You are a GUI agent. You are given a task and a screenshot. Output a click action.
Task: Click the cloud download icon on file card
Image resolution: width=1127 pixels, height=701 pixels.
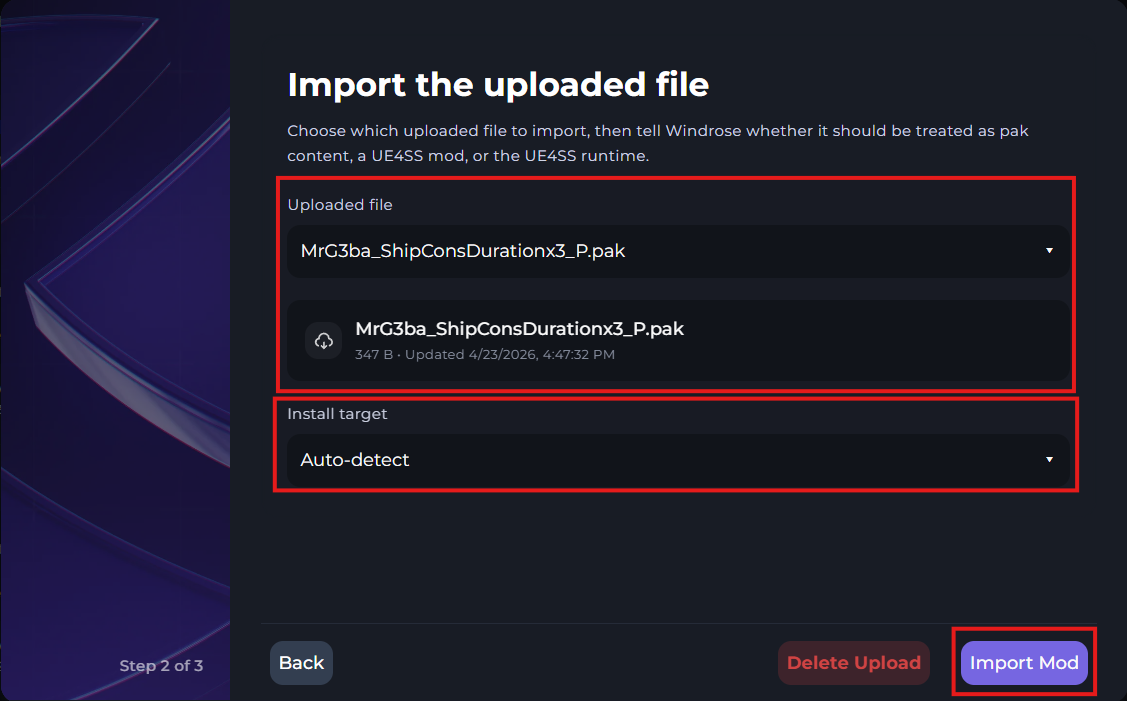point(323,340)
